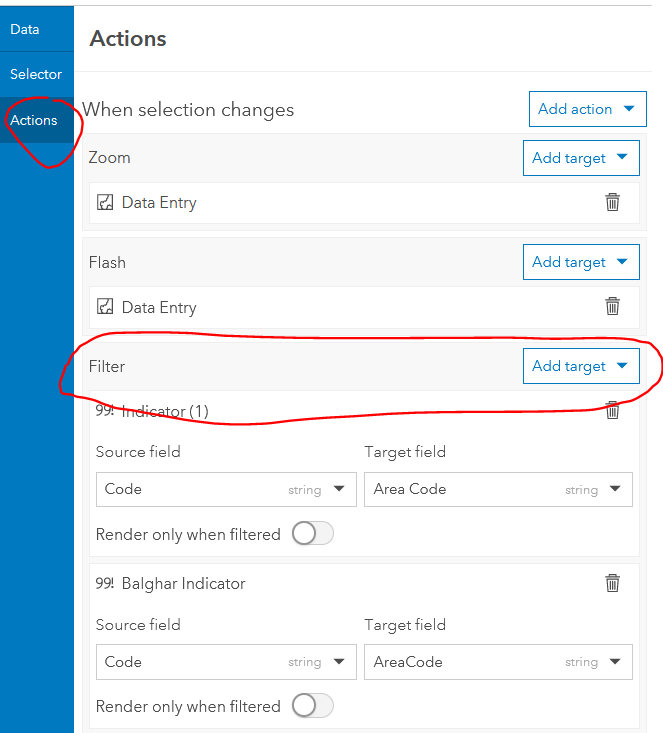
Task: Delete the Flash target Data Entry
Action: coord(613,307)
